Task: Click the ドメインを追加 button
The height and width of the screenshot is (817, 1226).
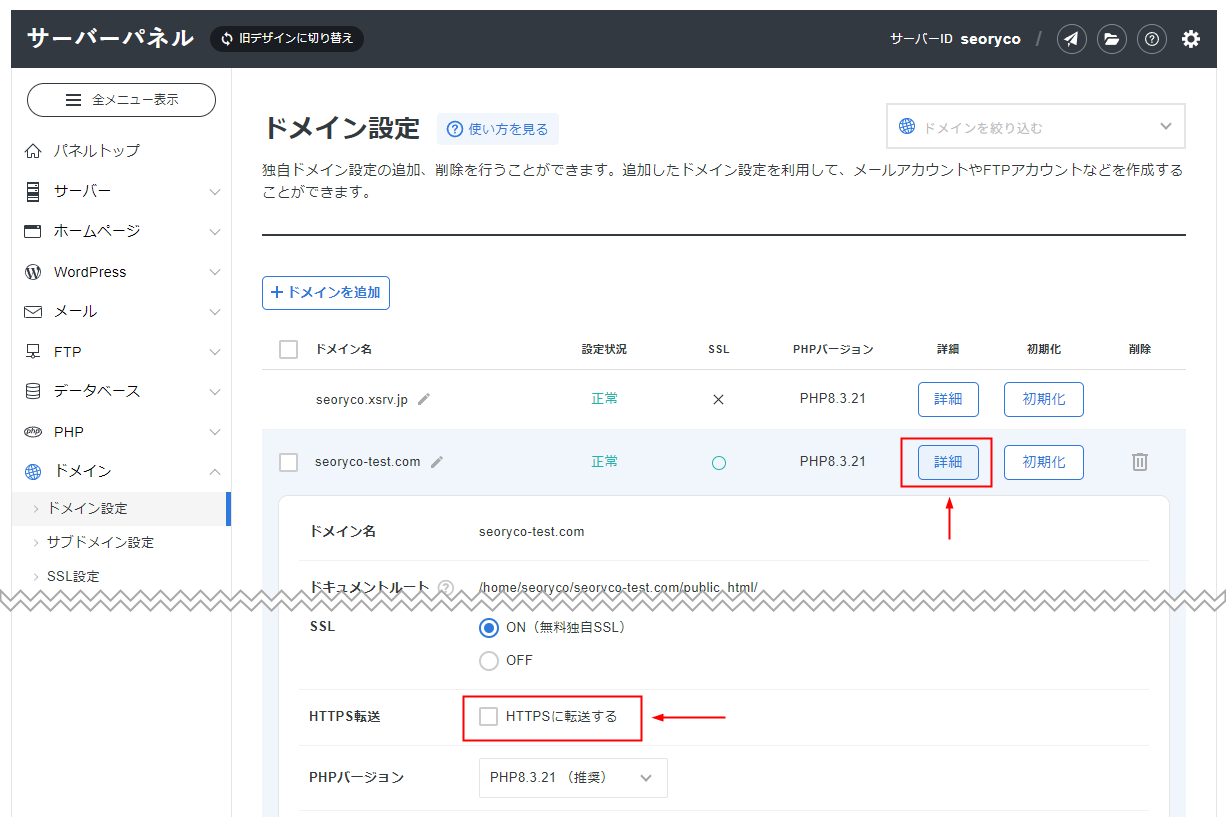Action: pyautogui.click(x=325, y=292)
